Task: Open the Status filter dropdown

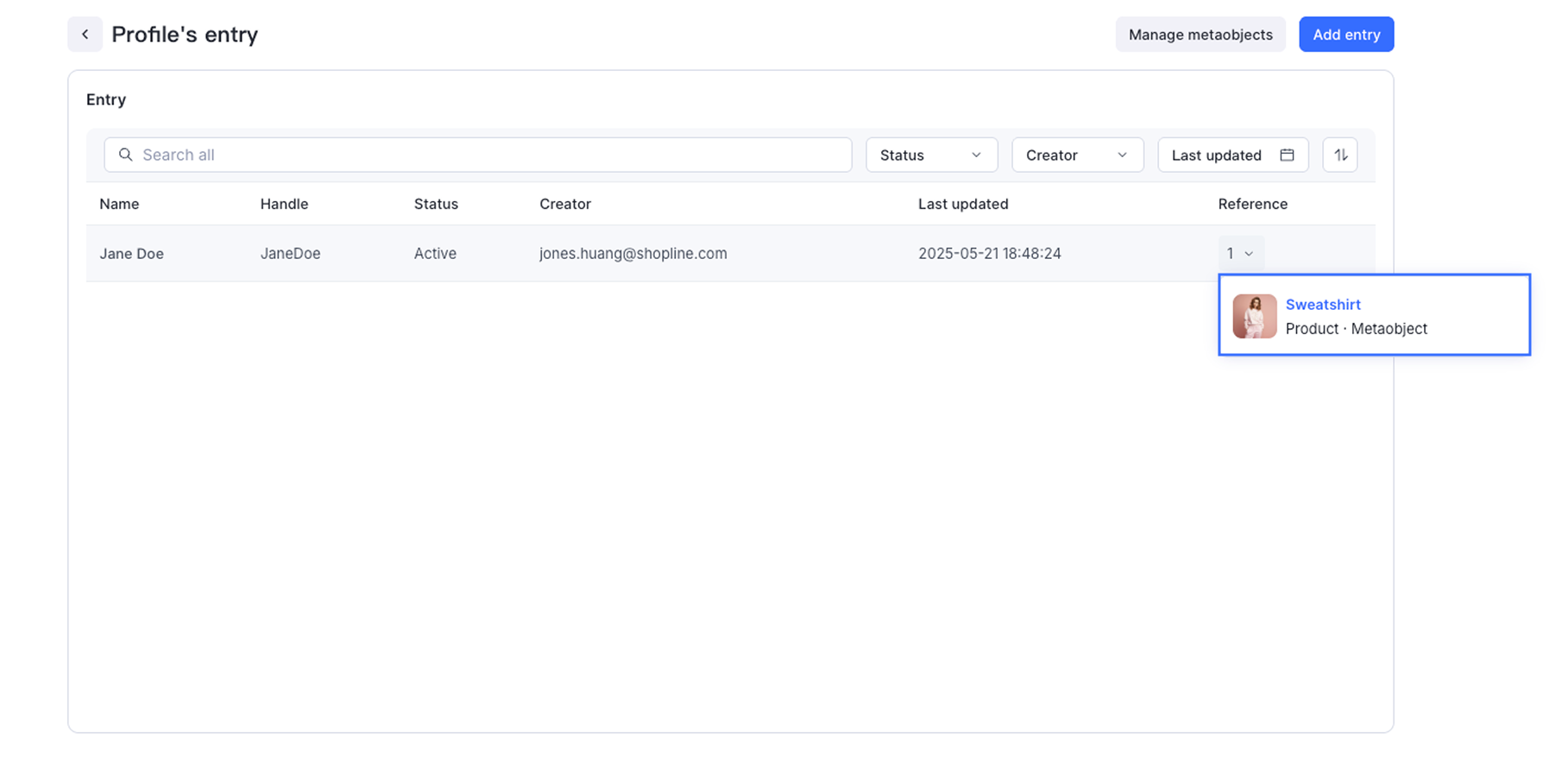Action: click(932, 155)
